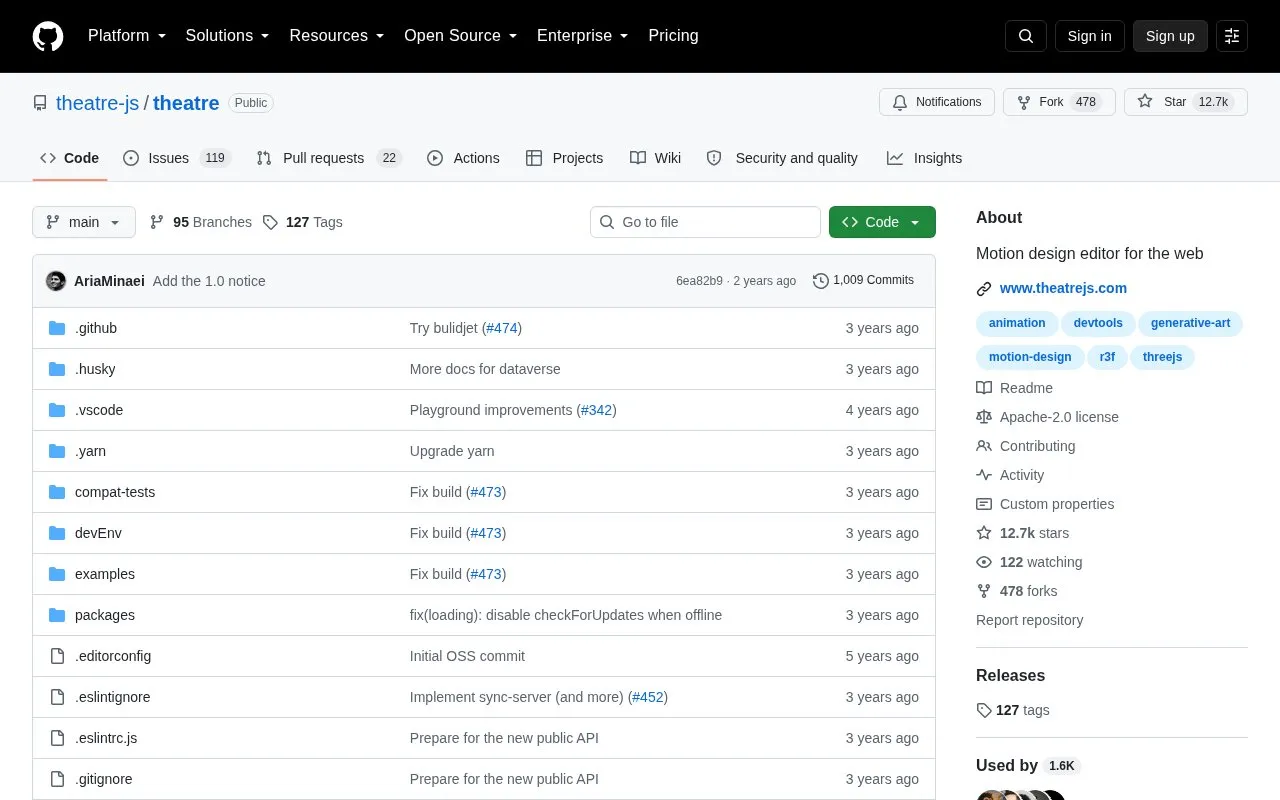This screenshot has height=800, width=1280.
Task: Switch to the Actions tab
Action: click(x=463, y=158)
